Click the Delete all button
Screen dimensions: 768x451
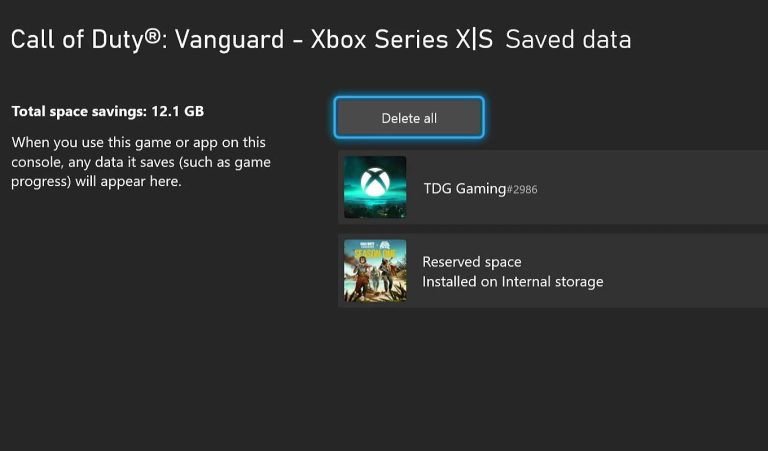point(409,118)
